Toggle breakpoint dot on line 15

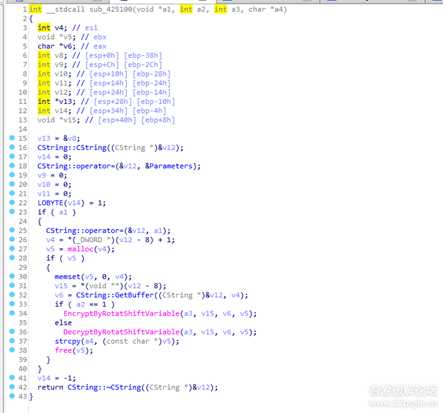pyautogui.click(x=12, y=138)
